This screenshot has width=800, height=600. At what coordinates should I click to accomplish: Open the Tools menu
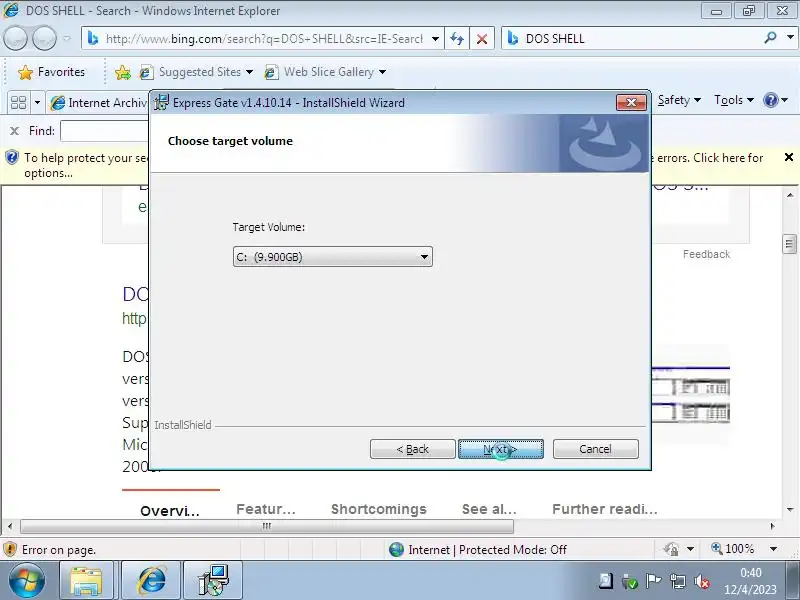tap(734, 100)
